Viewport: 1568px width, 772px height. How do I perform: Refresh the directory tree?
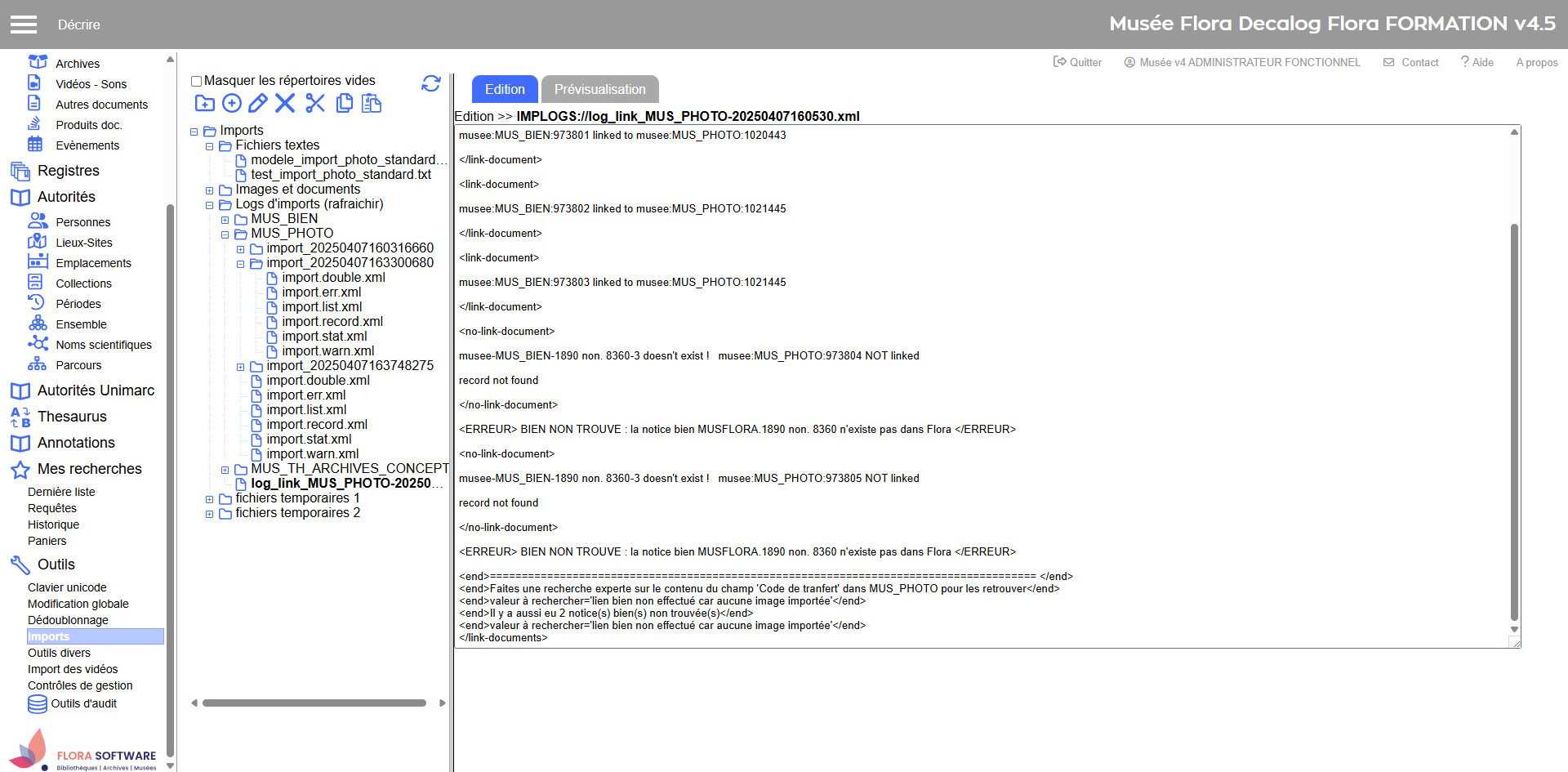(431, 83)
